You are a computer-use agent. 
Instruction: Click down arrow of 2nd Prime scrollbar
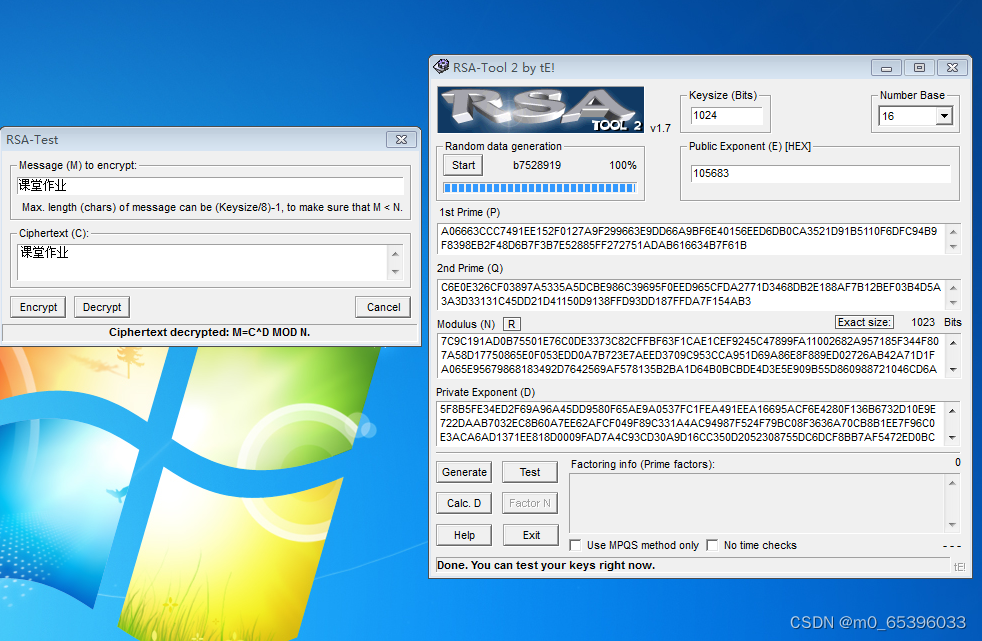click(953, 303)
